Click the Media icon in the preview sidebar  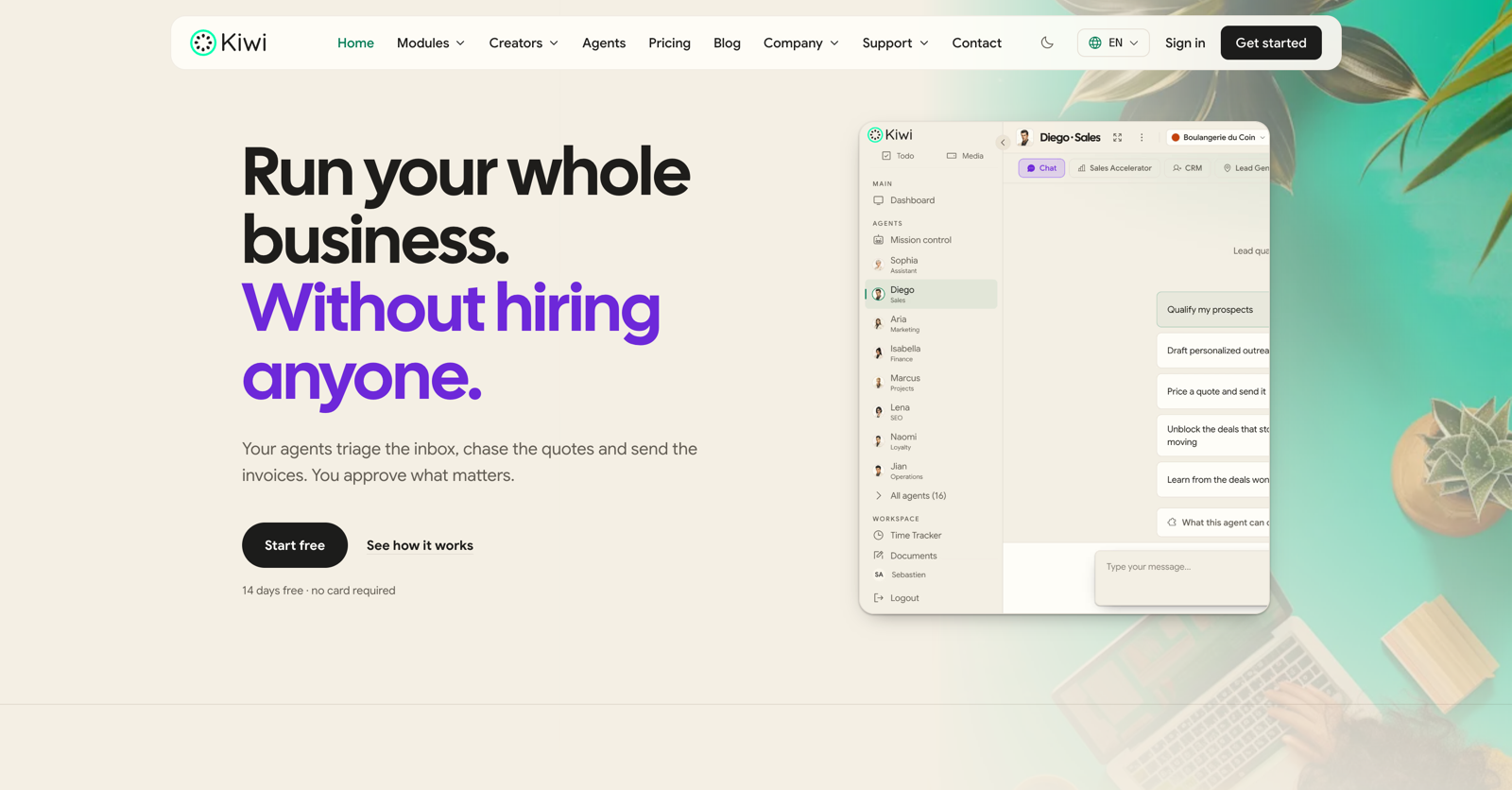[952, 156]
